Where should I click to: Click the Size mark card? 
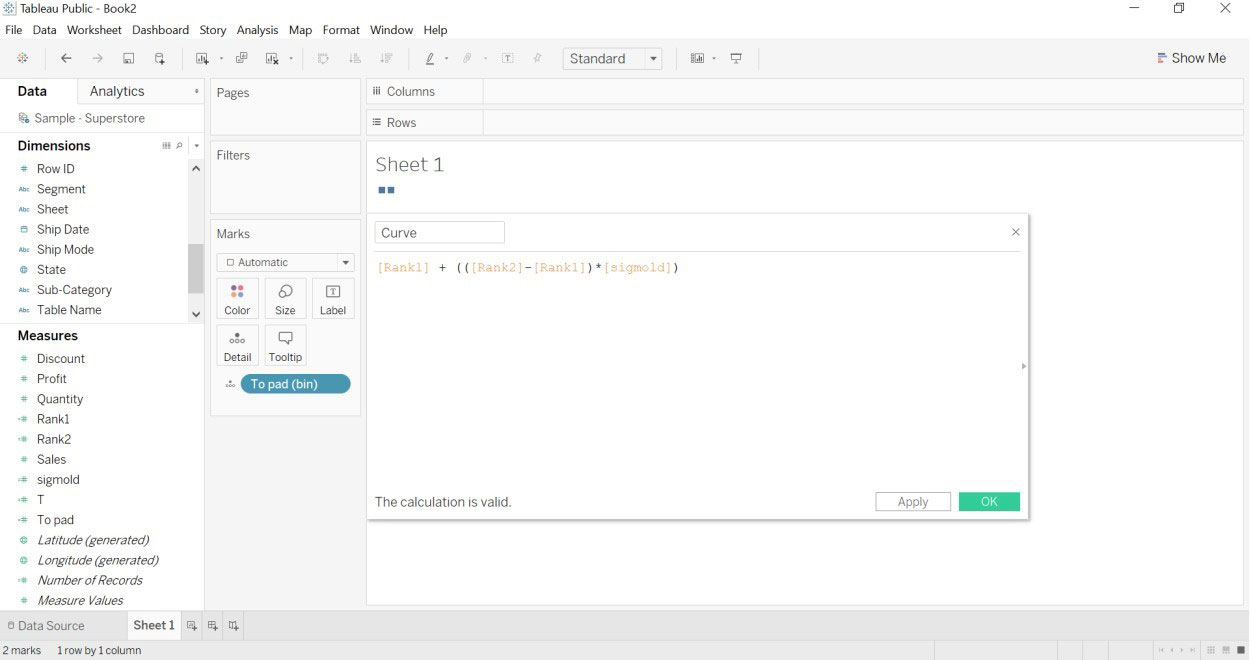(285, 298)
